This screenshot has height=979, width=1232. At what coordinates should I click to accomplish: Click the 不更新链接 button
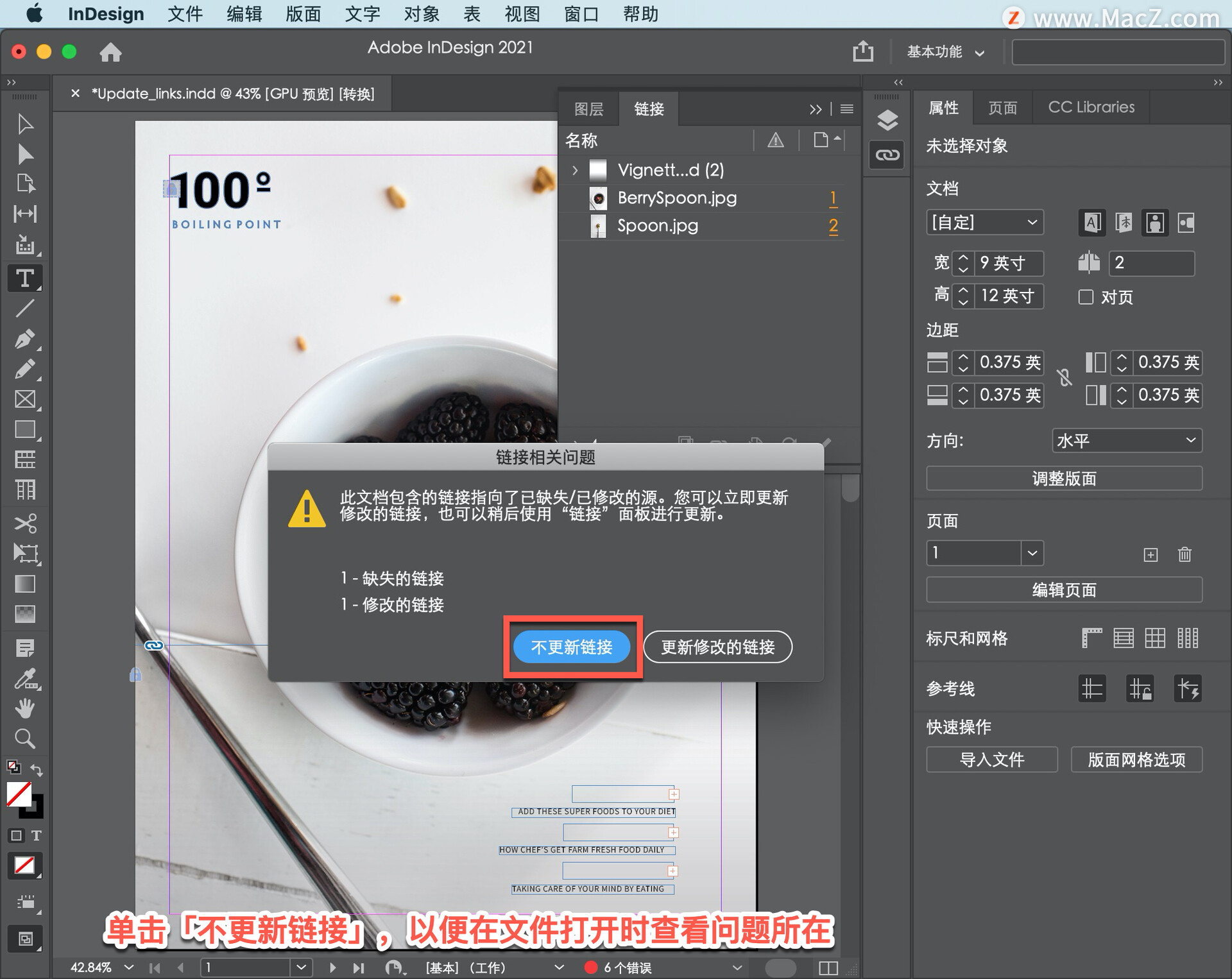click(x=572, y=647)
